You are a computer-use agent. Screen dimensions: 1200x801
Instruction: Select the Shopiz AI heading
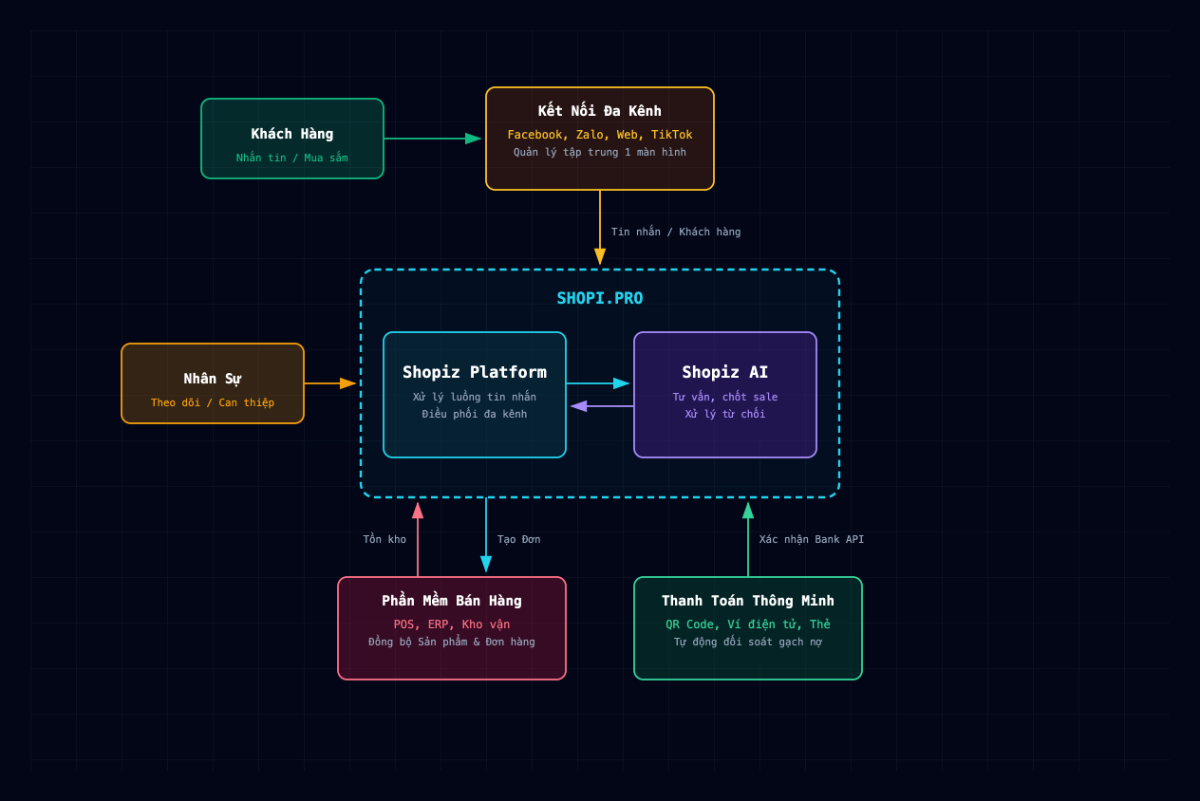725,372
